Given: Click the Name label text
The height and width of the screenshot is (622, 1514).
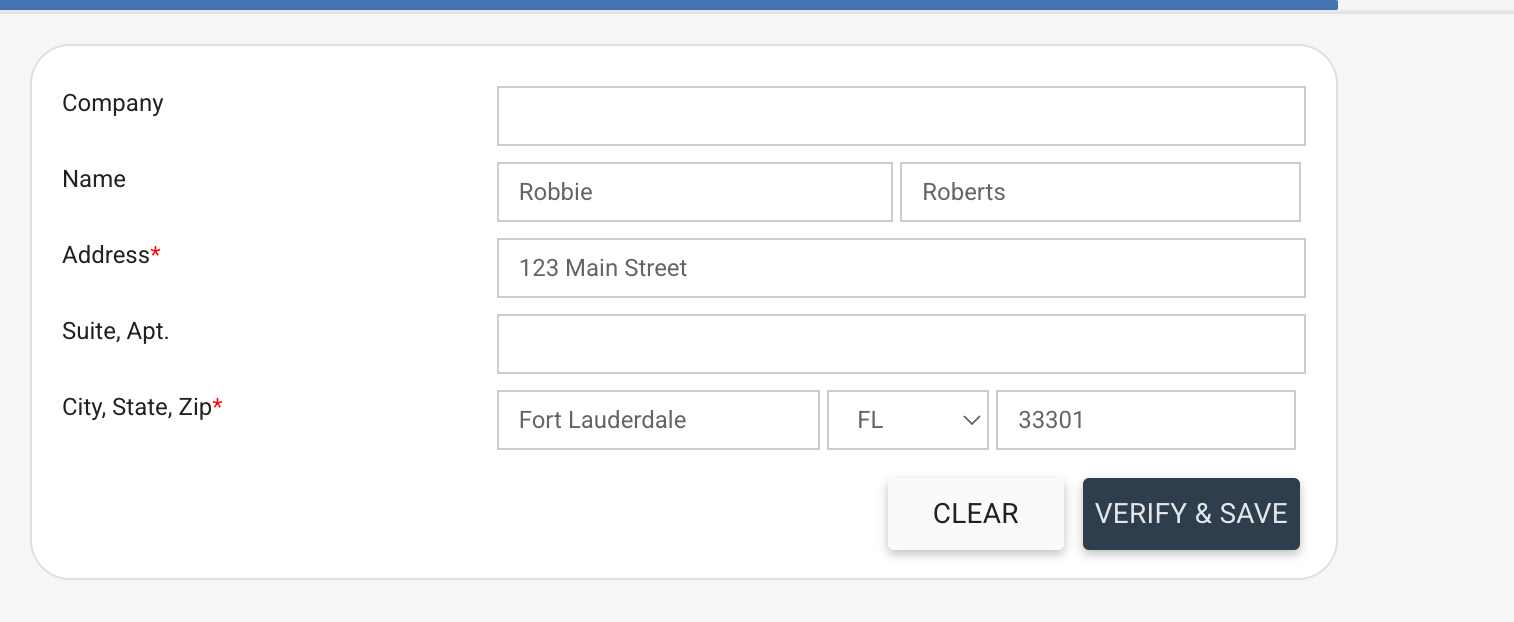Looking at the screenshot, I should (94, 179).
